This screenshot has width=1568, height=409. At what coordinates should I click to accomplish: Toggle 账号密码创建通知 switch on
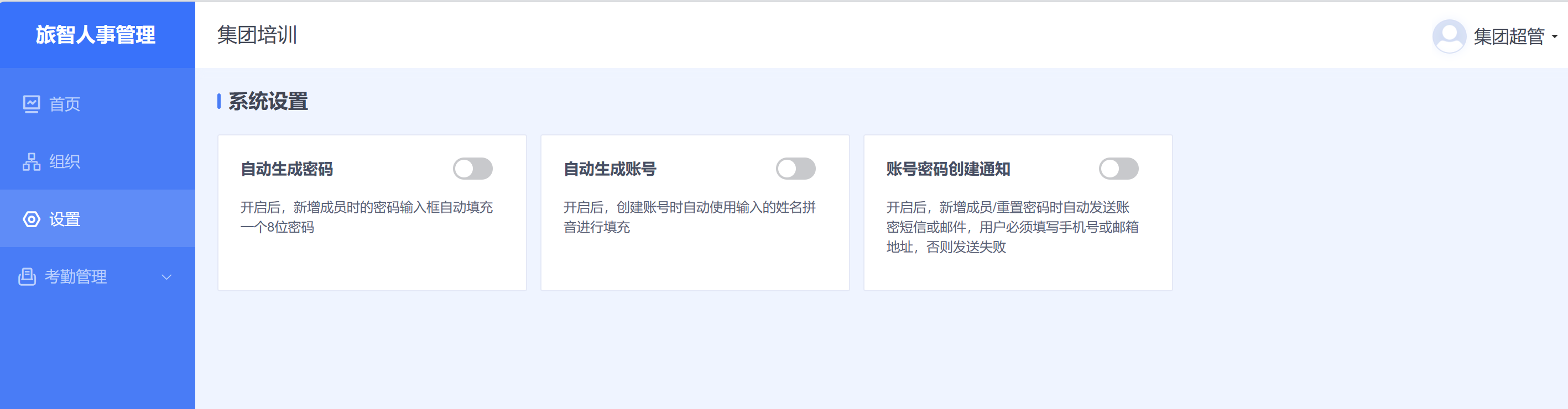click(x=1118, y=169)
